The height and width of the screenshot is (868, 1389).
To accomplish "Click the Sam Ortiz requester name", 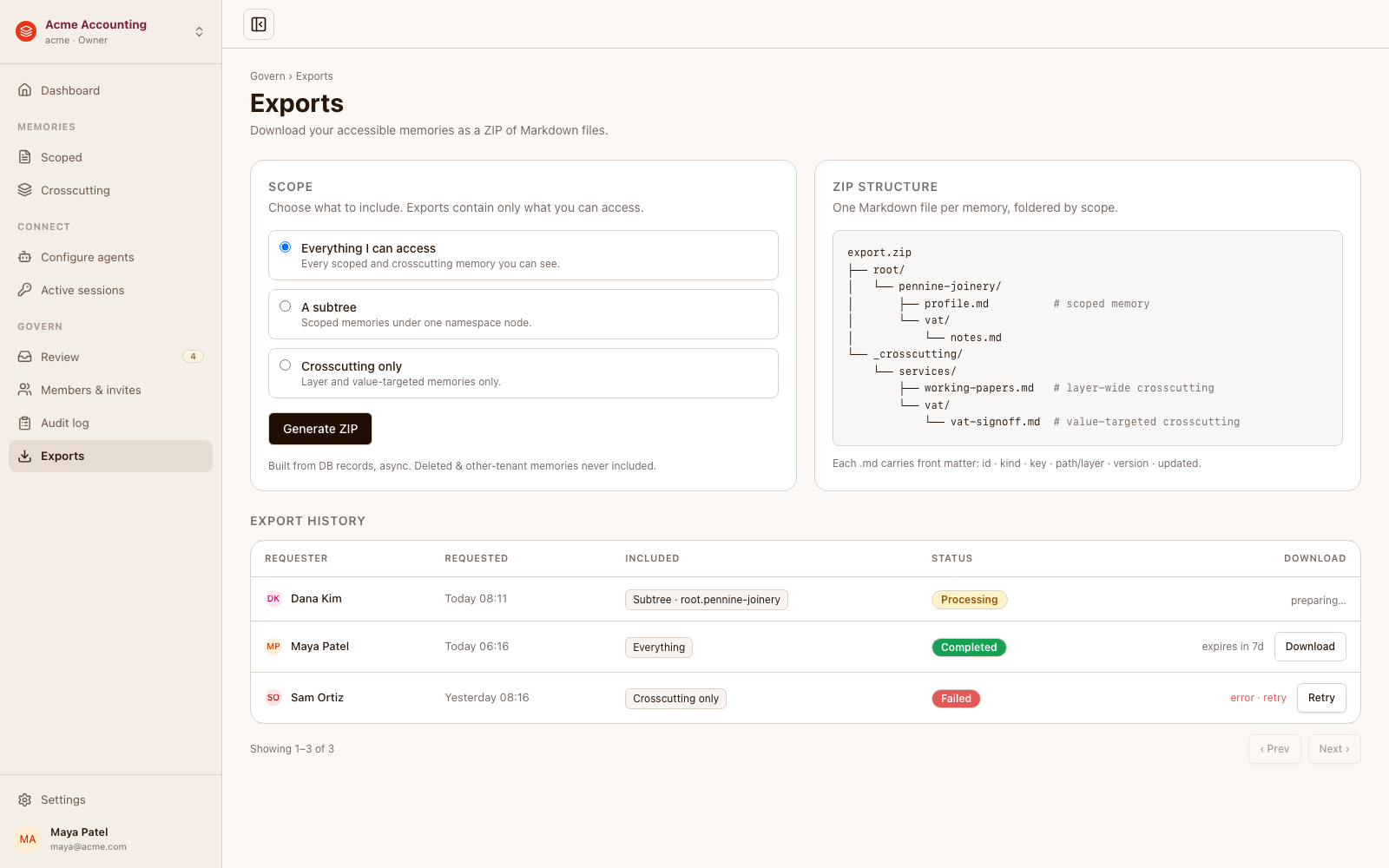I will (x=317, y=698).
